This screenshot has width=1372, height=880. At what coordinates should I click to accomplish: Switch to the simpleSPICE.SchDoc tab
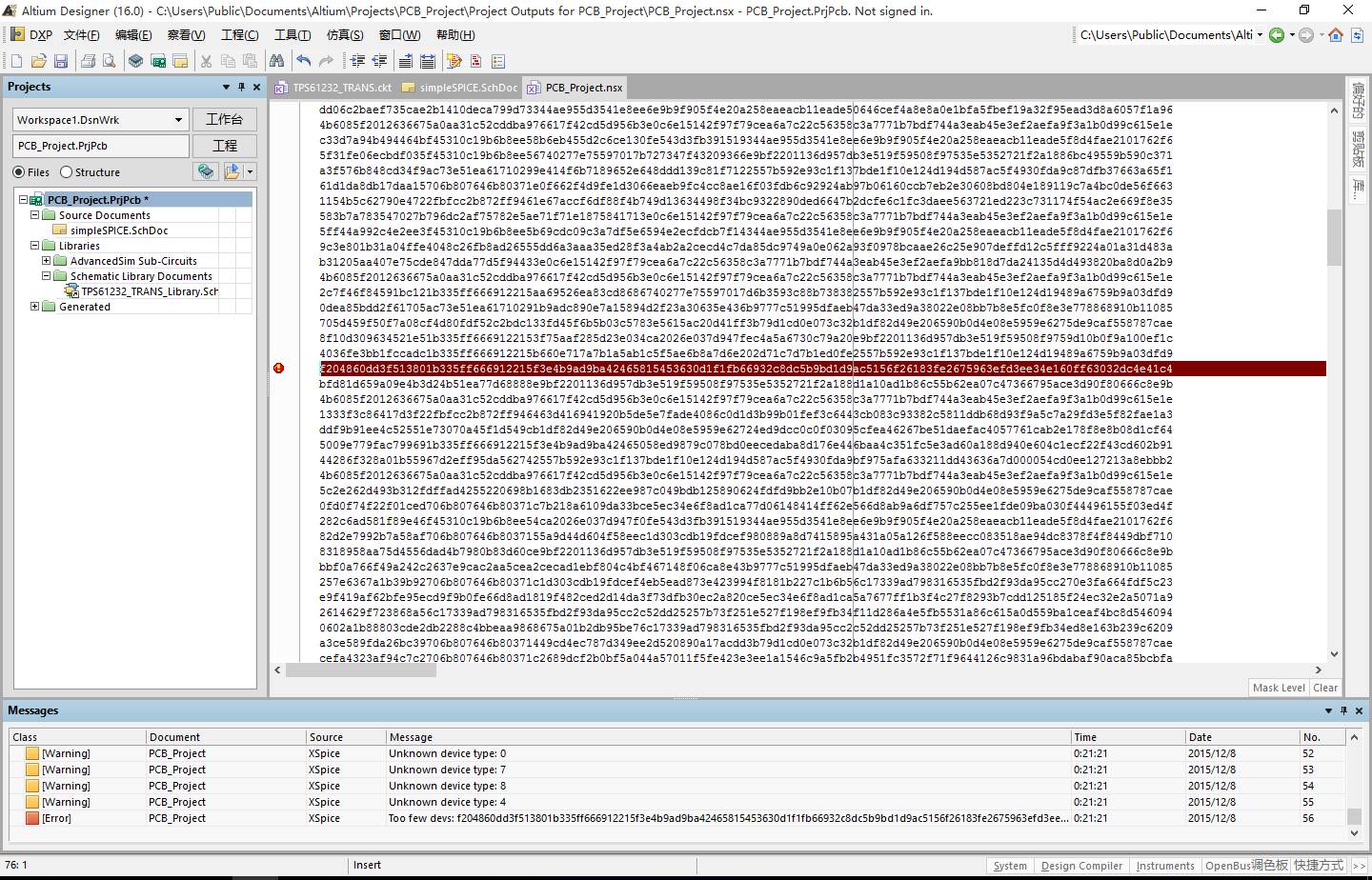point(460,88)
